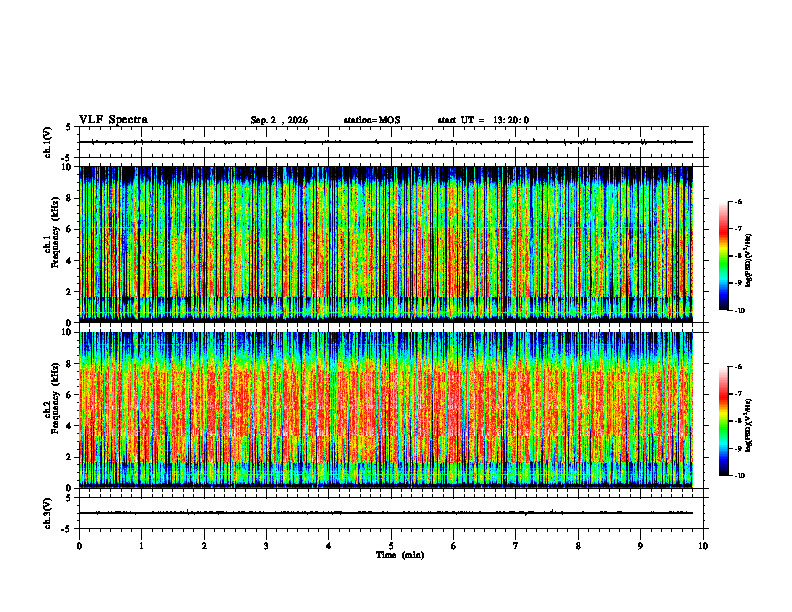
Task: Click the ch.2 color scale bar
Action: click(x=723, y=421)
